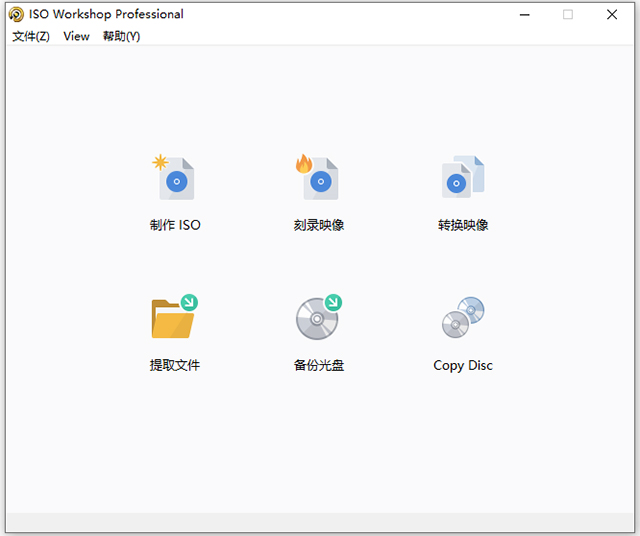Start the 备份光盘 backup disc icon
Screen dimensions: 640x536
point(319,317)
